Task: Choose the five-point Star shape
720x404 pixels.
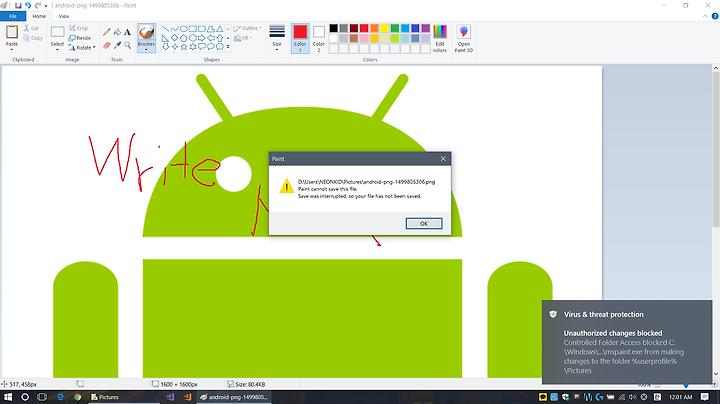Action: (x=184, y=46)
